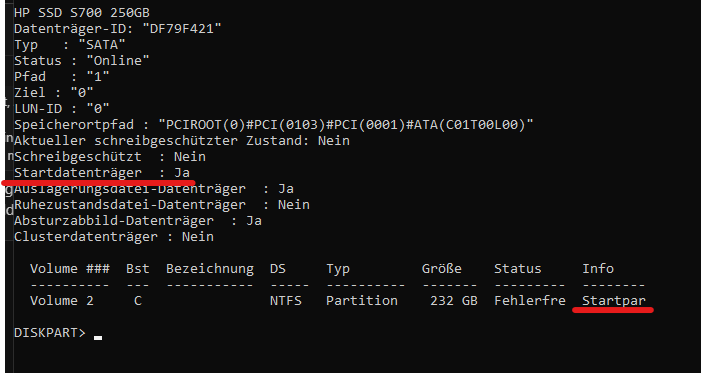Screen dimensions: 701x373
Task: Click the underlined Startdatenträger Ja line
Action: [x=102, y=173]
